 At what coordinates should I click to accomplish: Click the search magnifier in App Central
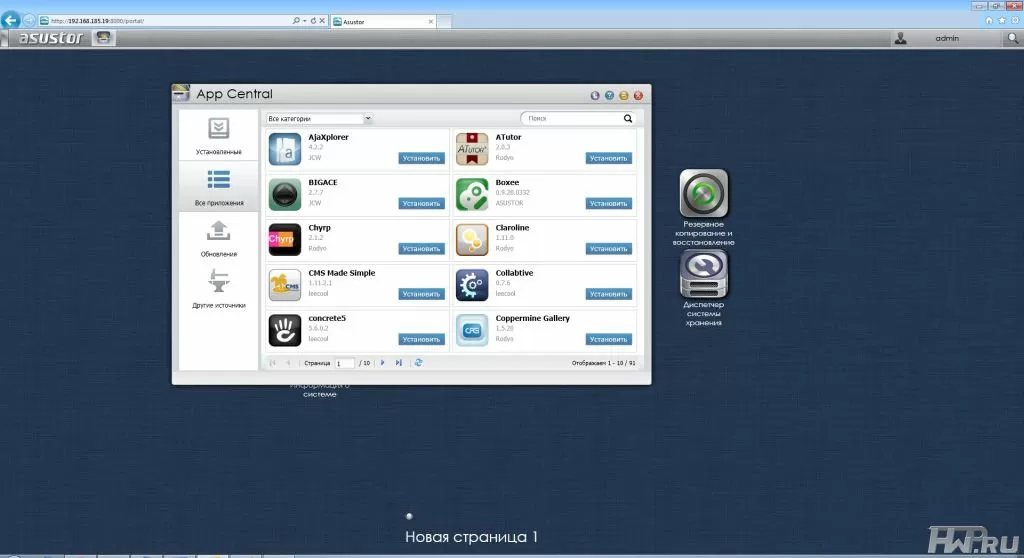tap(628, 118)
